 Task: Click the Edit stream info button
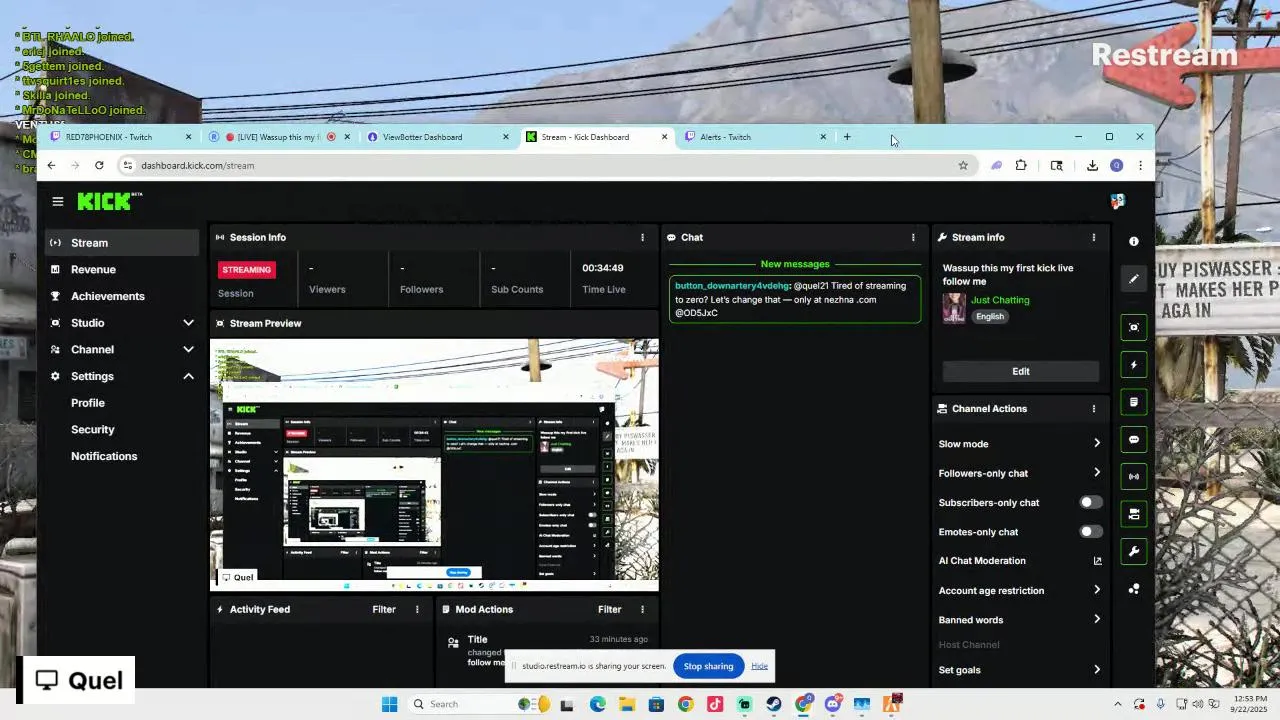tap(1020, 371)
